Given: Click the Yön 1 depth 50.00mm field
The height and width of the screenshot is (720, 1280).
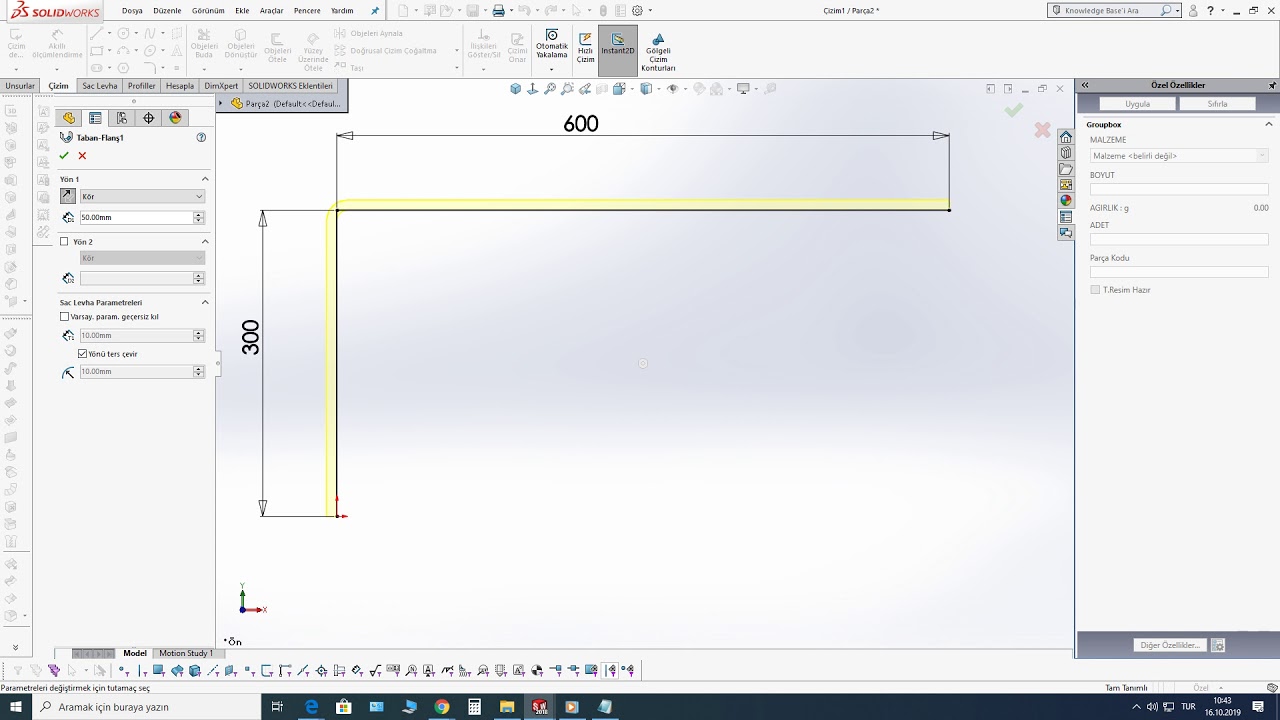Looking at the screenshot, I should [x=136, y=217].
